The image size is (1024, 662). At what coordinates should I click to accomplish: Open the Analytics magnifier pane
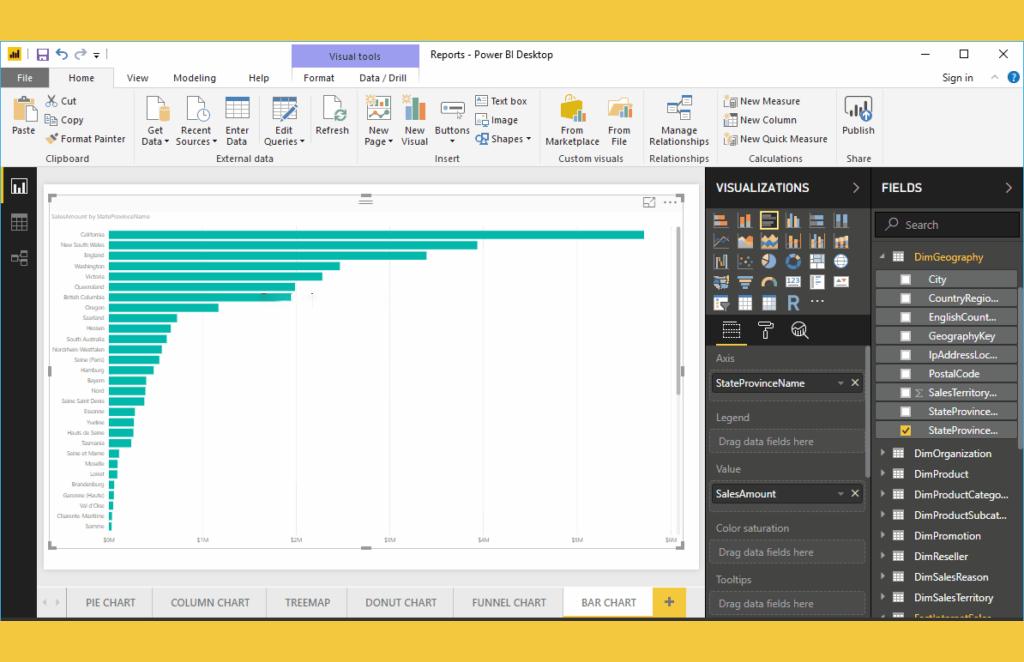click(799, 330)
